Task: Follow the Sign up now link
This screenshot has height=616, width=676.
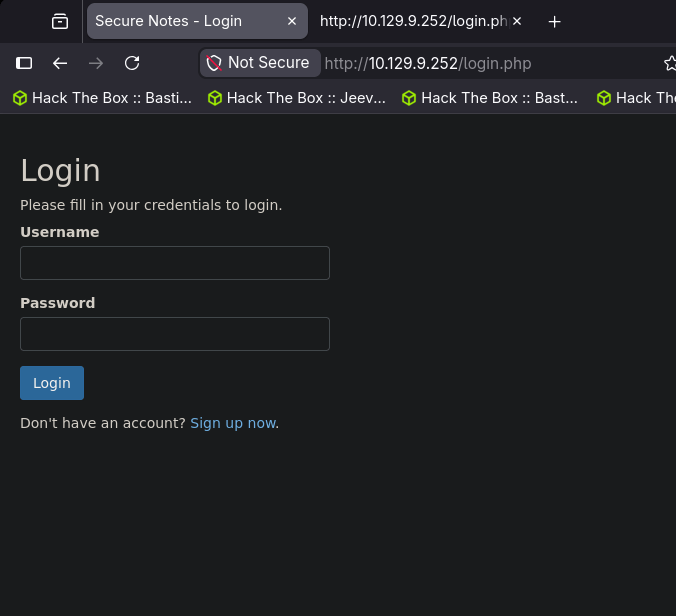Action: [x=233, y=423]
